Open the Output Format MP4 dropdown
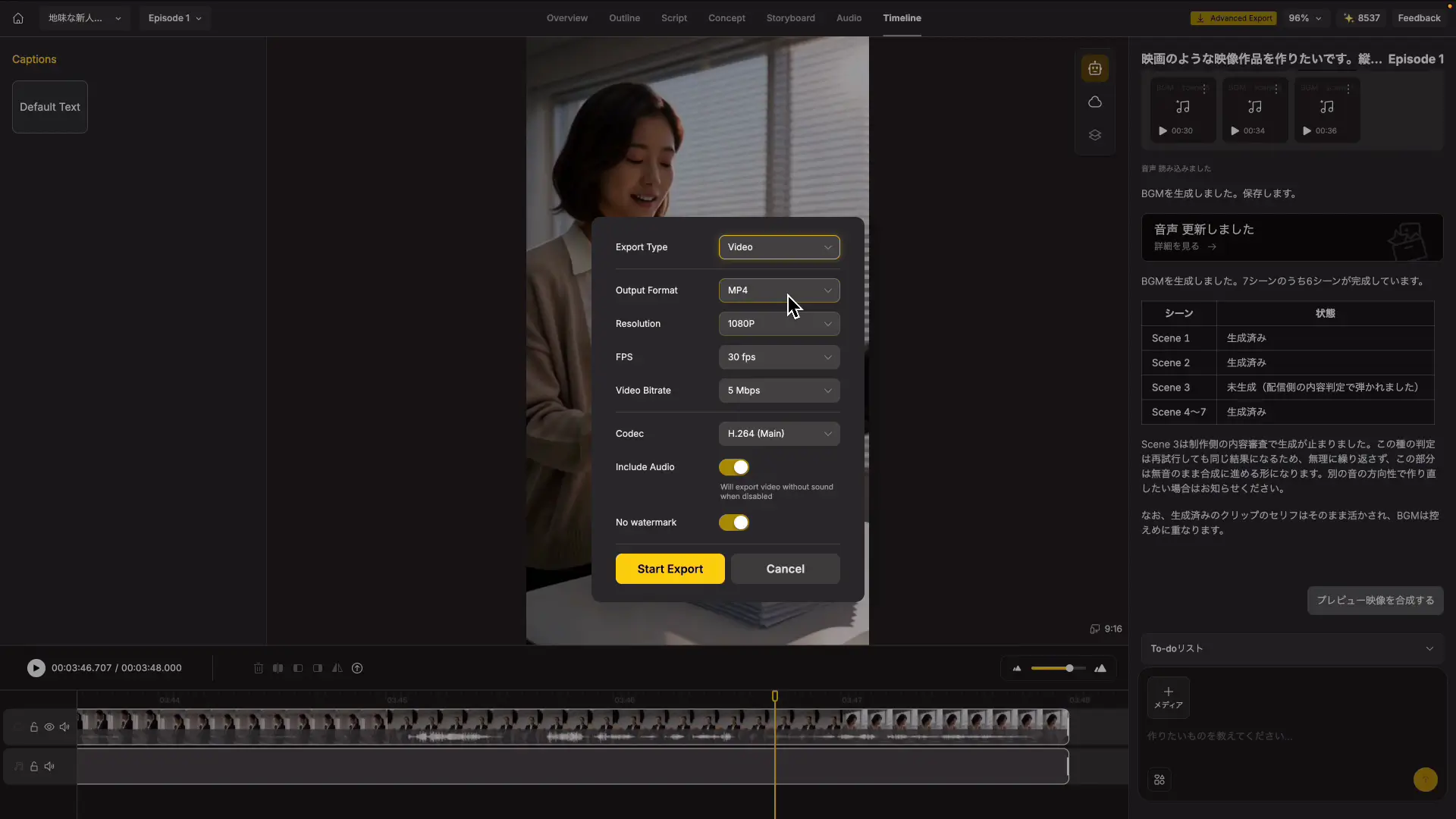1456x819 pixels. coord(780,290)
